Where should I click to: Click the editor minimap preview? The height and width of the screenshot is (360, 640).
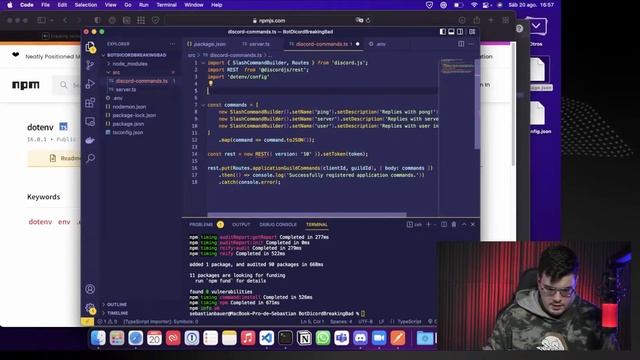(x=457, y=67)
